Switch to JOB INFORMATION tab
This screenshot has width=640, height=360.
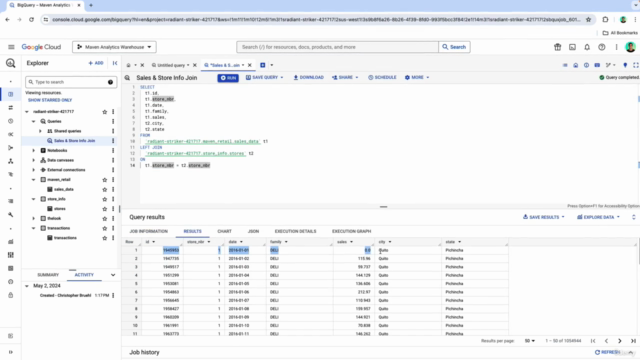point(149,231)
